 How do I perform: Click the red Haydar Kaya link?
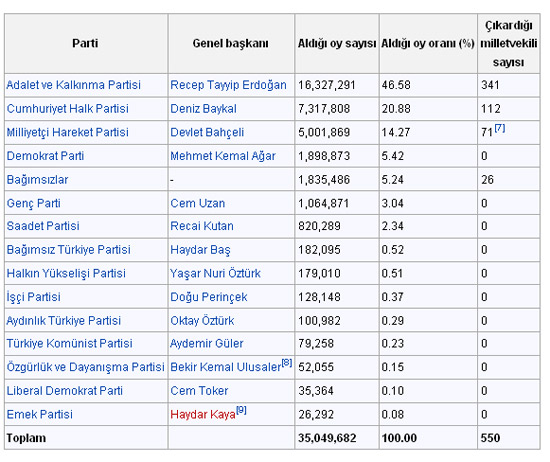pos(203,415)
